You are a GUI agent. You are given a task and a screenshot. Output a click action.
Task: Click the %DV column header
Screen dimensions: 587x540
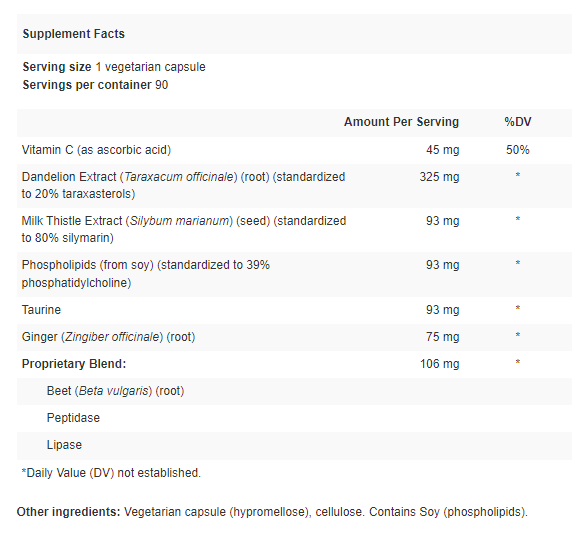518,122
